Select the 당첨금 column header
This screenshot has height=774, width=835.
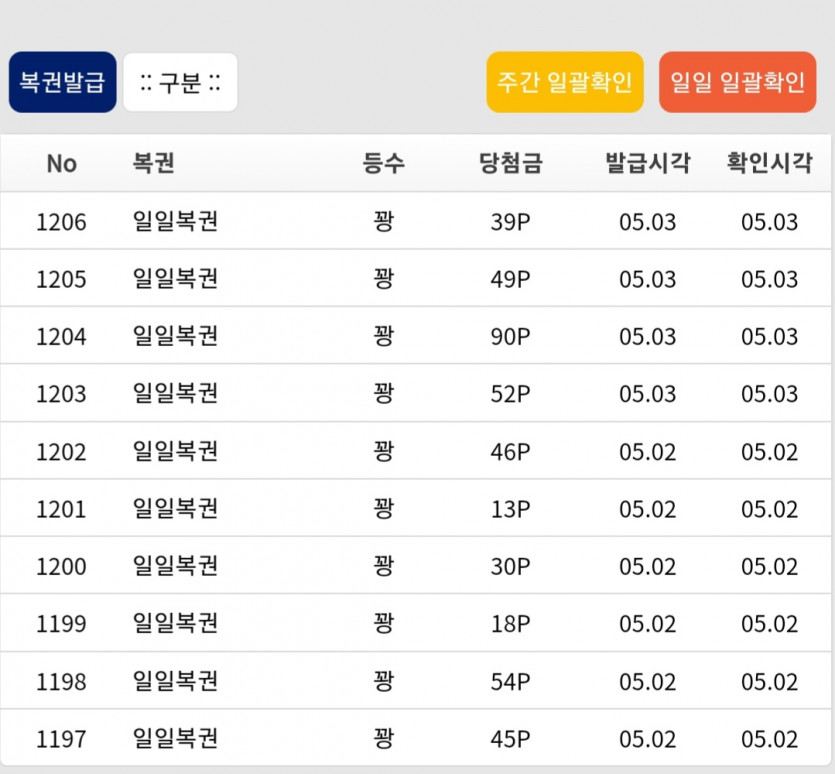(x=510, y=163)
